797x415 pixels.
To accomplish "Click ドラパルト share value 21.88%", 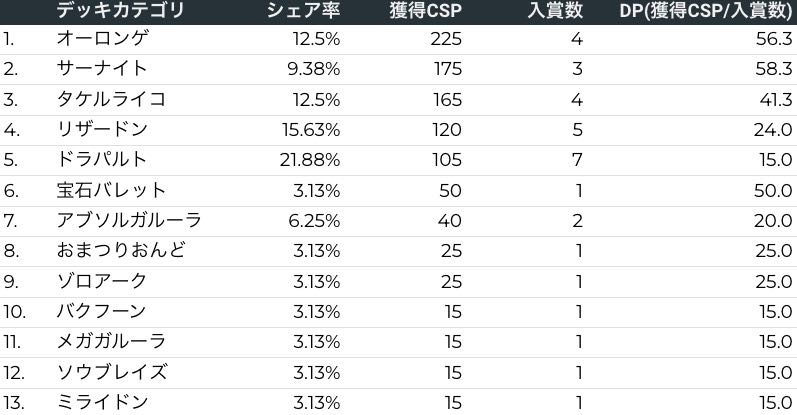I will 312,160.
